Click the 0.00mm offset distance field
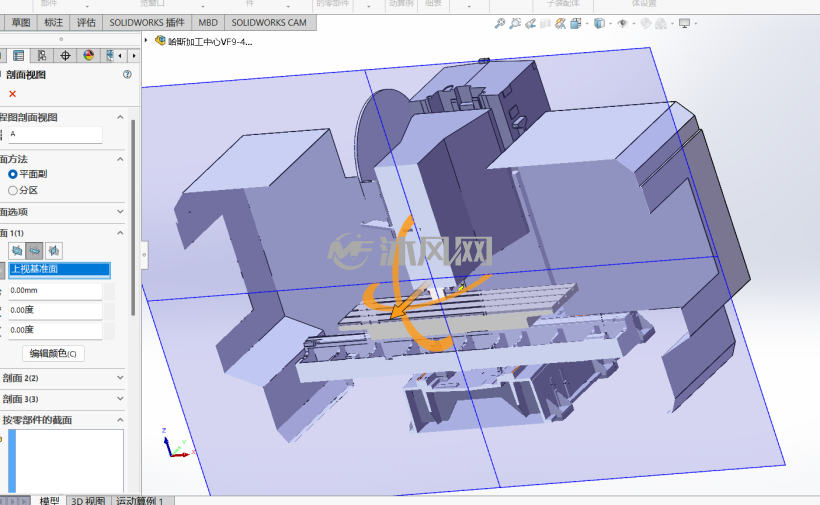The width and height of the screenshot is (820, 505). click(55, 291)
